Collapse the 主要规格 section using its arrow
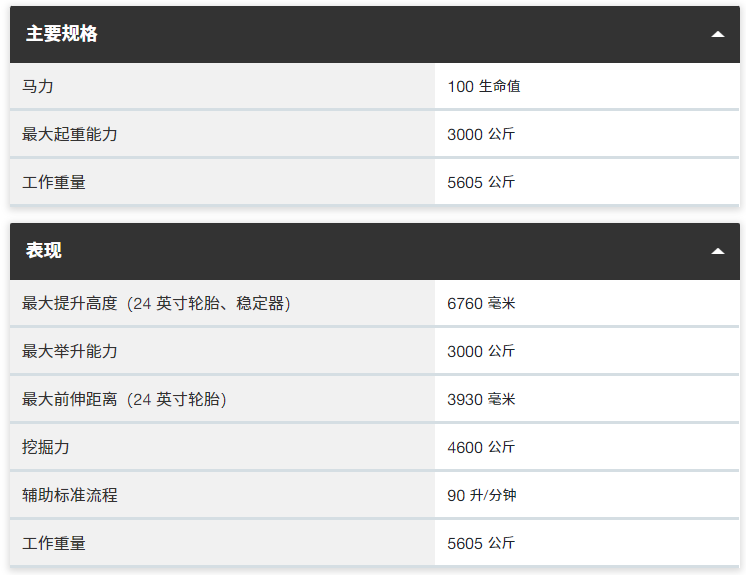 (717, 34)
